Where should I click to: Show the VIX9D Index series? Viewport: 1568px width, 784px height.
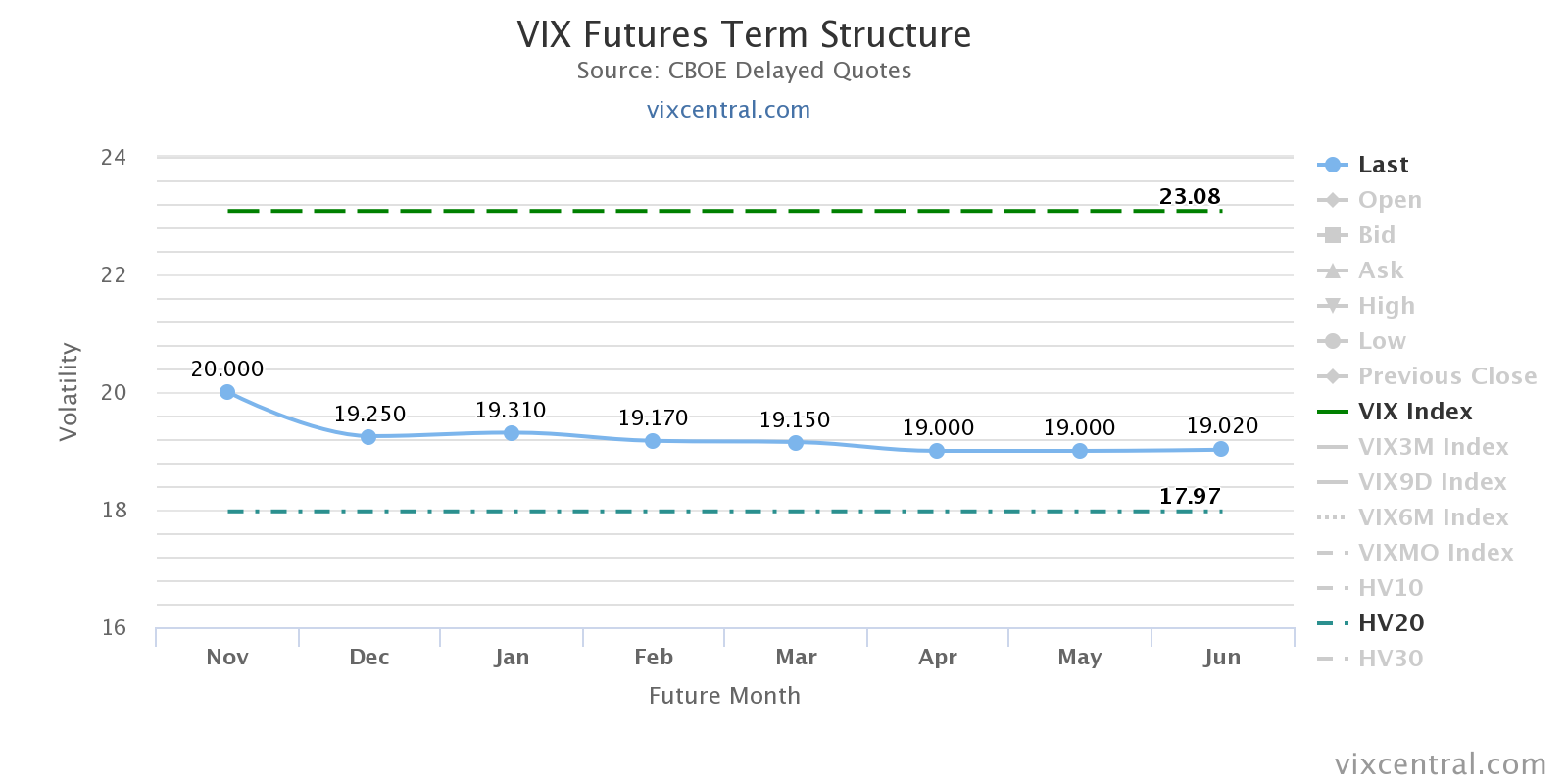(x=1432, y=482)
